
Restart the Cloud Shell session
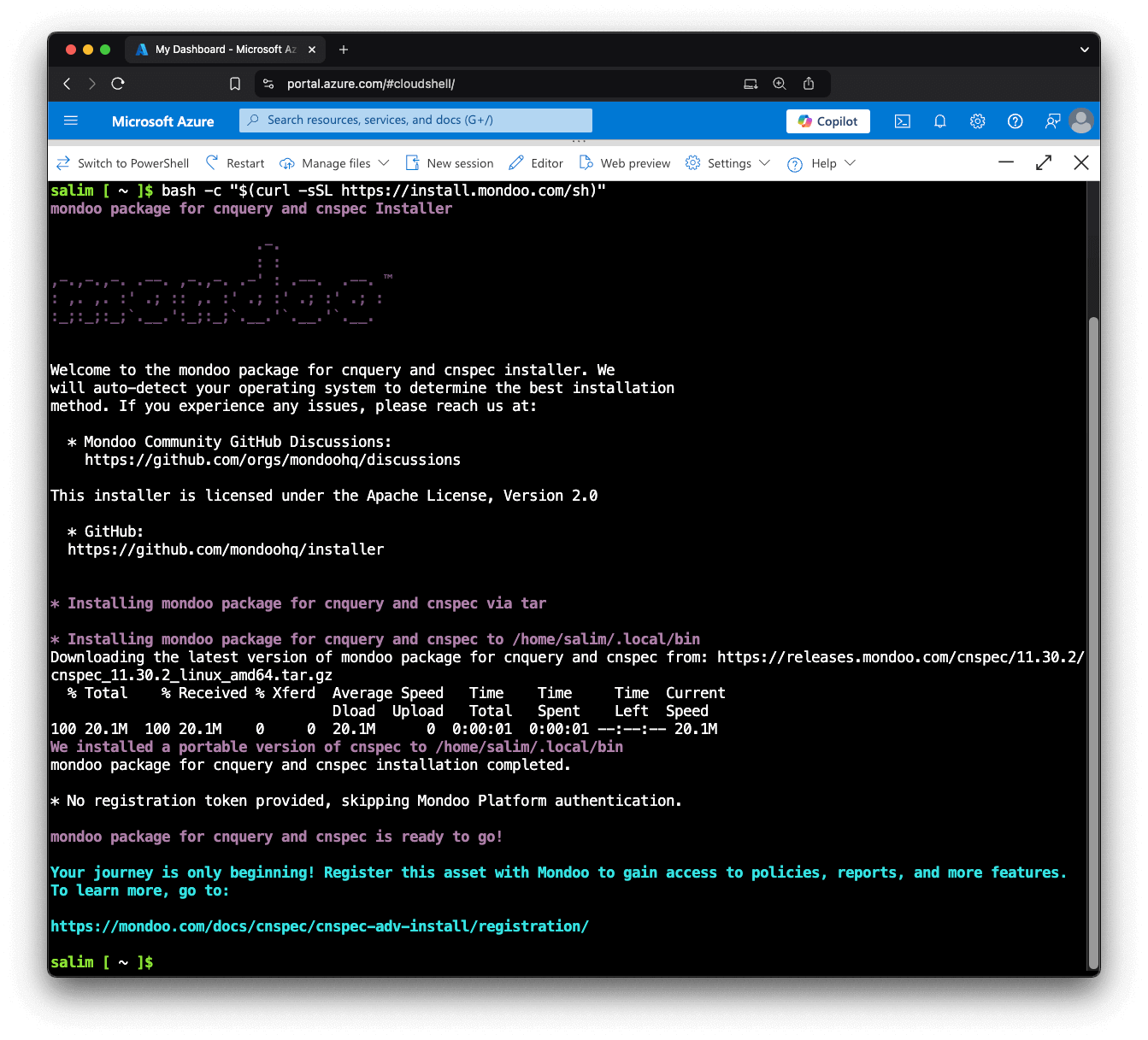click(234, 162)
